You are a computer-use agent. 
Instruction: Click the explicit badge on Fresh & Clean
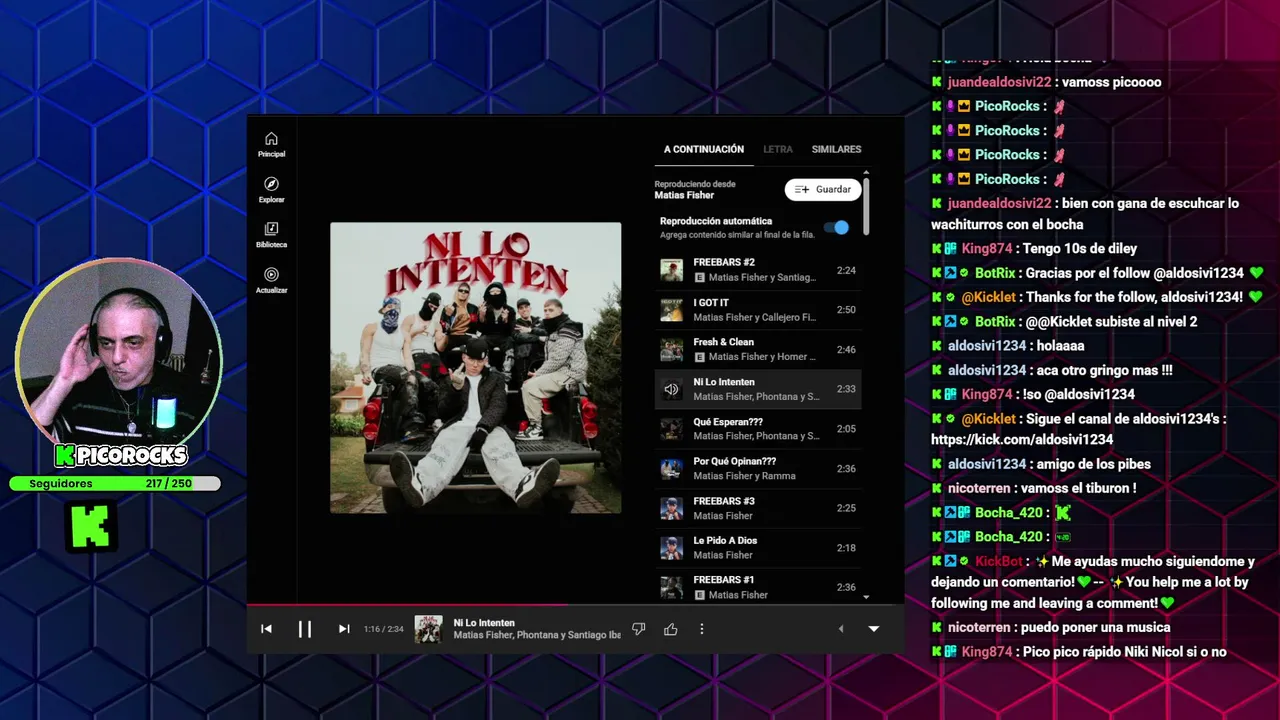[x=700, y=357]
